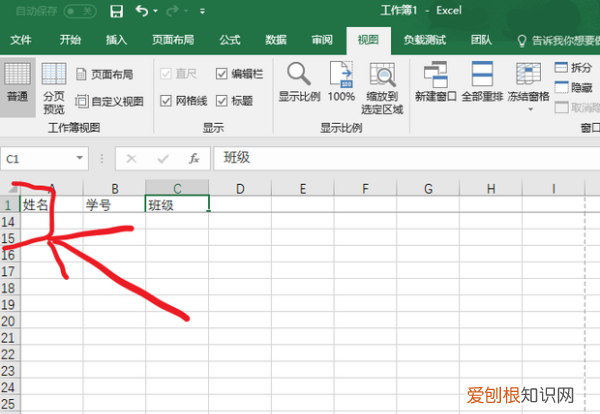Toggle the 网格线 gridlines checkbox
The height and width of the screenshot is (414, 600).
pyautogui.click(x=166, y=101)
